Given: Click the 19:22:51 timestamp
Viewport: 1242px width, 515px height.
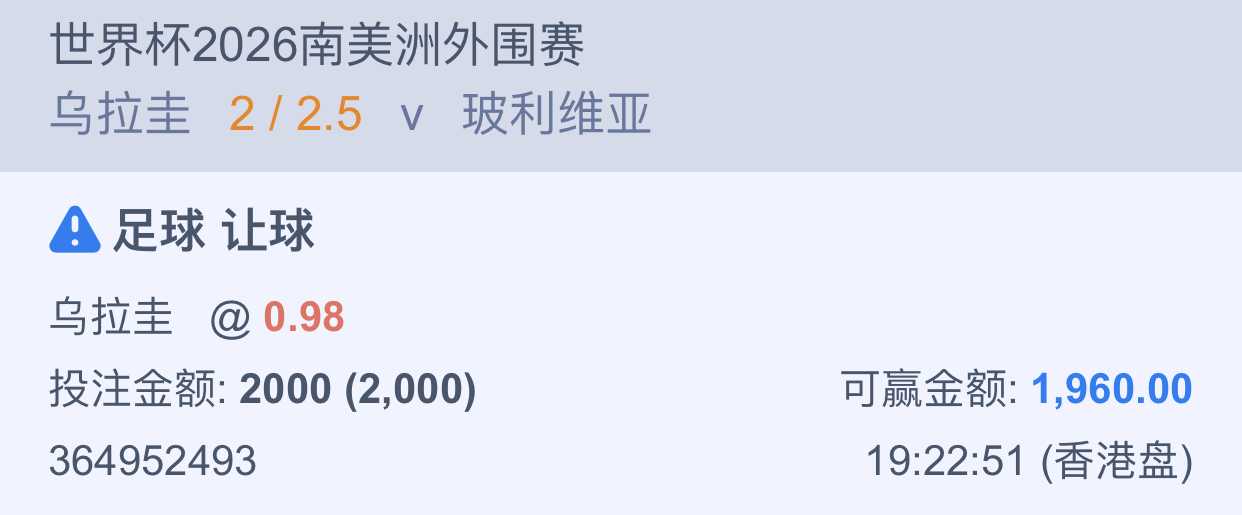Looking at the screenshot, I should pos(946,461).
